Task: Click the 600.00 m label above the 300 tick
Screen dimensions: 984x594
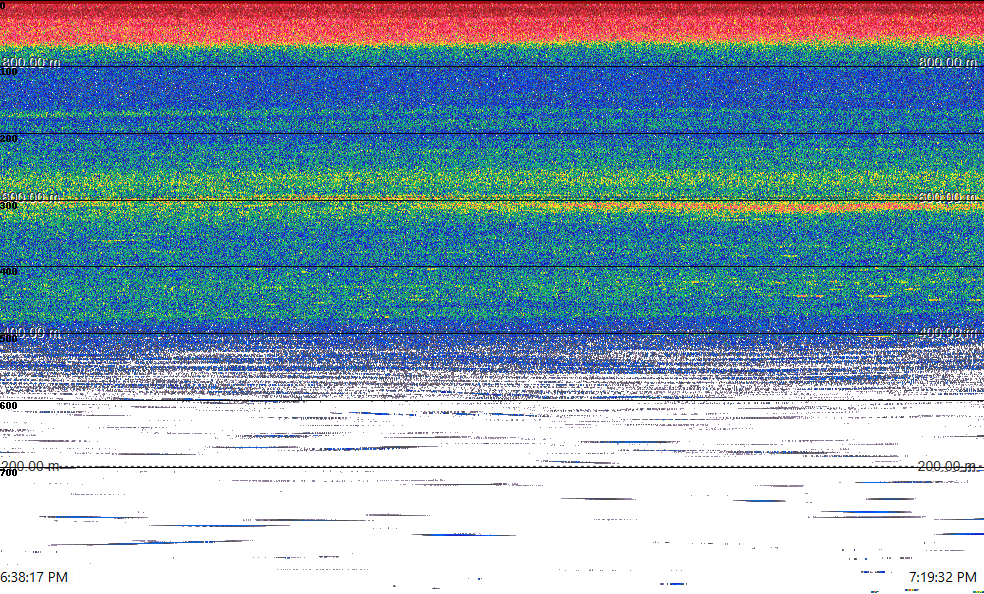Action: [31, 197]
